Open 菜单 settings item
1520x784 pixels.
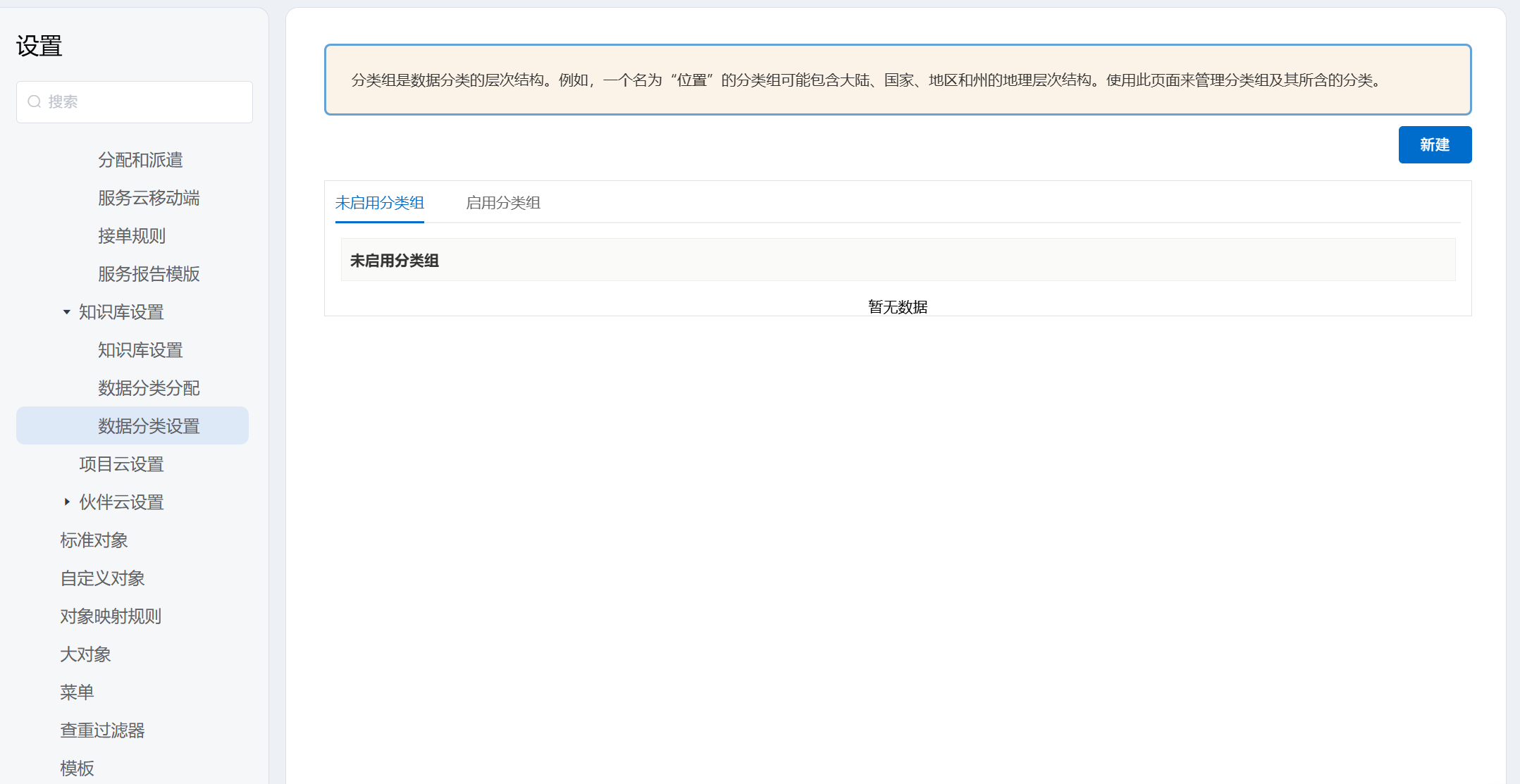click(x=77, y=692)
